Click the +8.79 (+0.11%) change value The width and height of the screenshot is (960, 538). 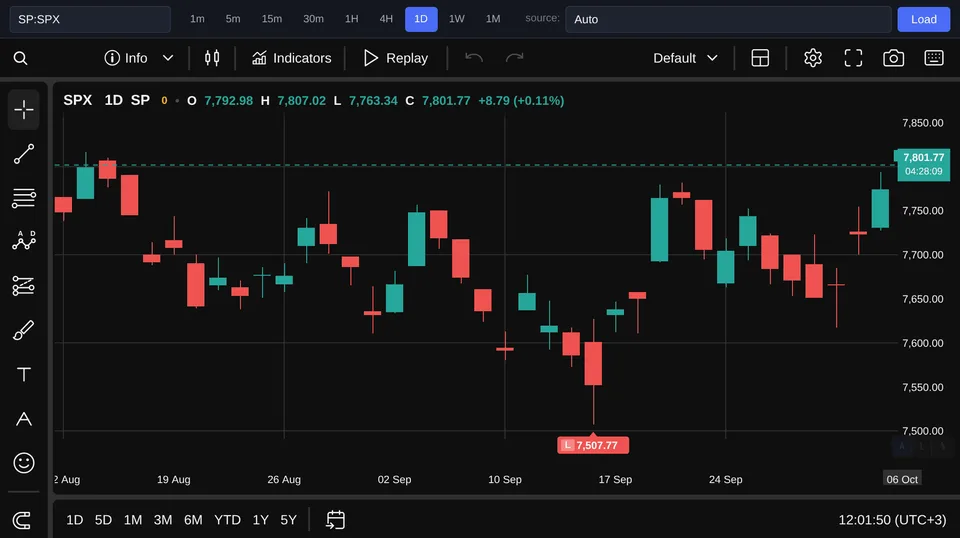click(x=521, y=100)
